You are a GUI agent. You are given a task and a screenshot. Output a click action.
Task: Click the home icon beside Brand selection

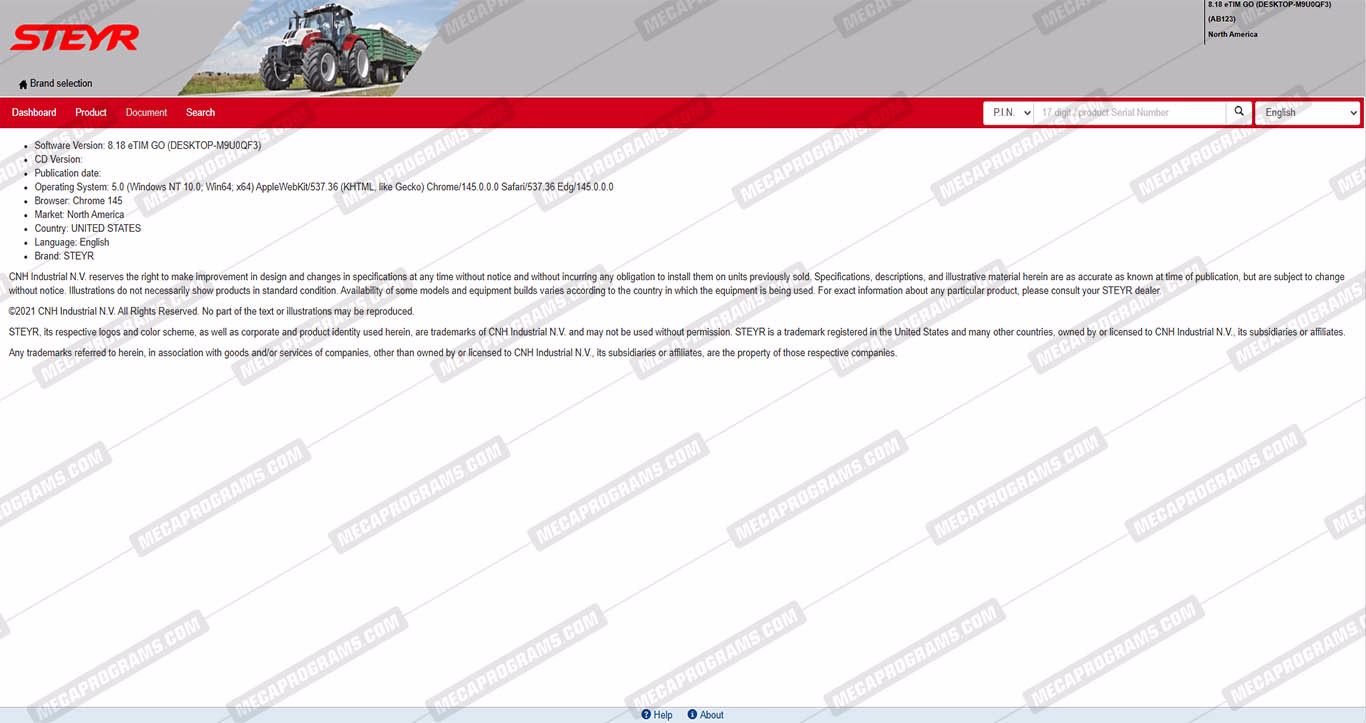(x=23, y=84)
